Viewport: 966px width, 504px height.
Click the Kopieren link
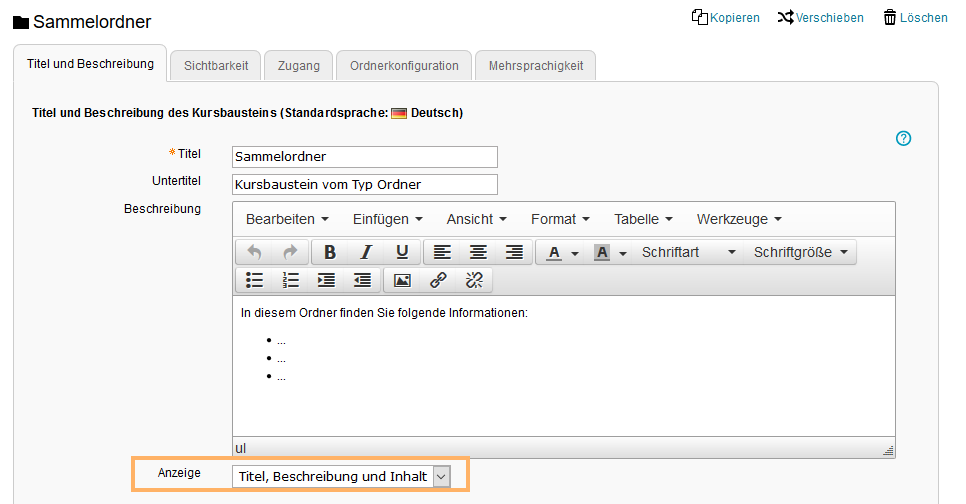point(726,17)
